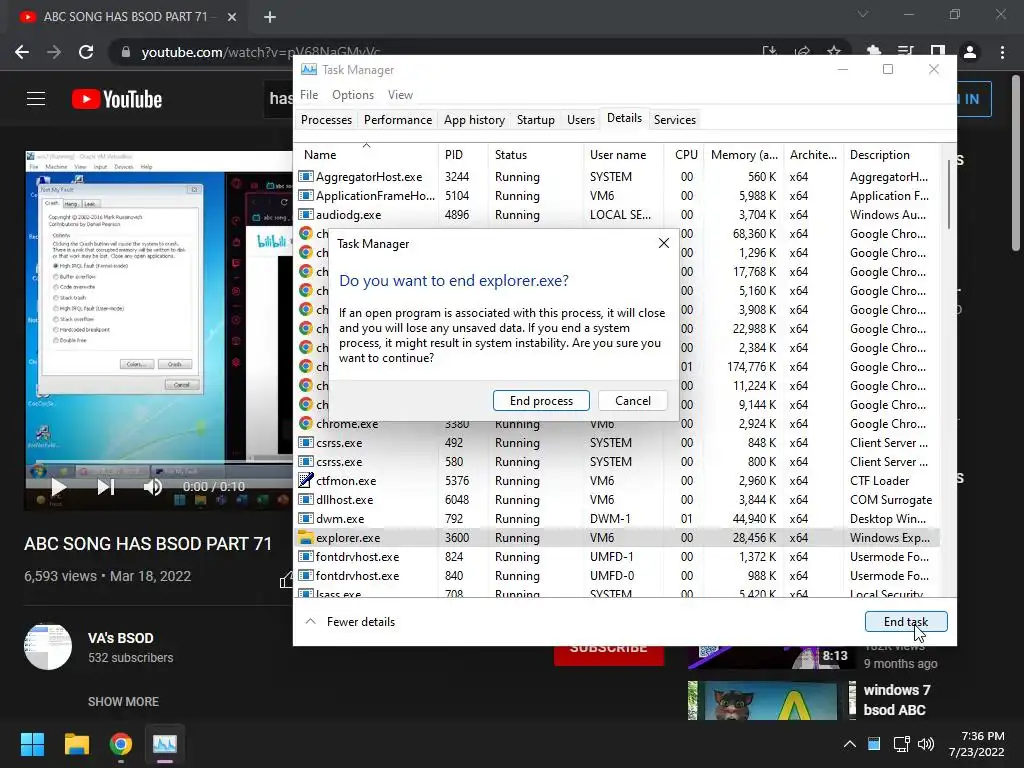Select fontdrvhost.exe with PID 840
The width and height of the screenshot is (1024, 768).
click(x=618, y=575)
